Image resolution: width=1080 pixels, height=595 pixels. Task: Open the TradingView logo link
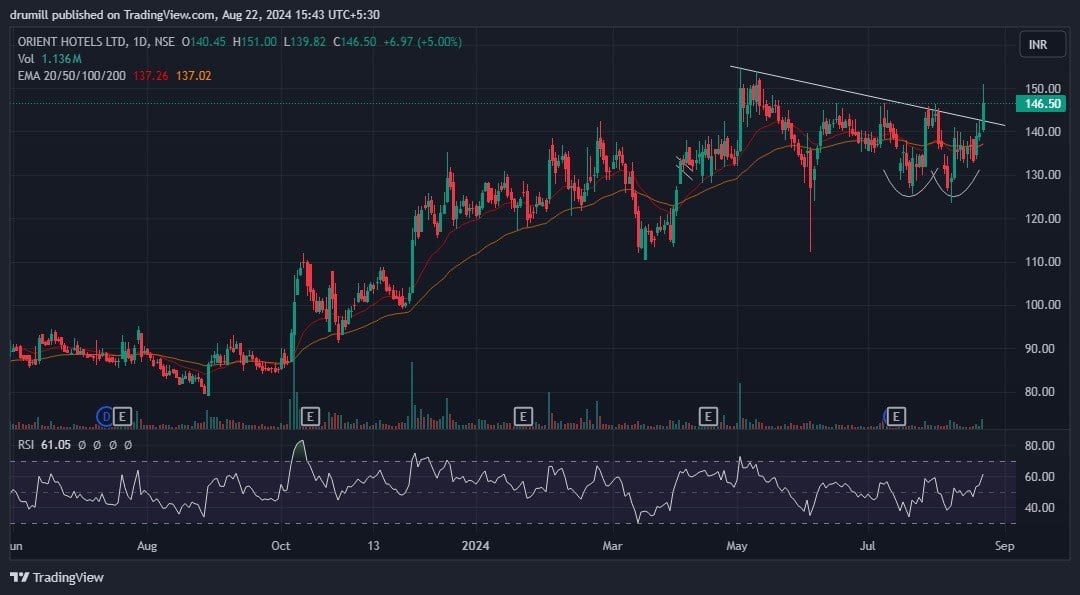coord(57,577)
